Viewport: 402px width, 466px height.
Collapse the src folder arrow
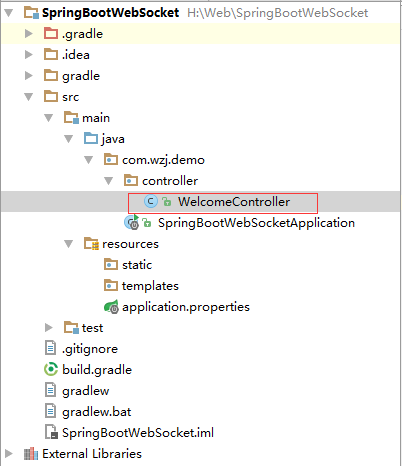click(x=29, y=97)
